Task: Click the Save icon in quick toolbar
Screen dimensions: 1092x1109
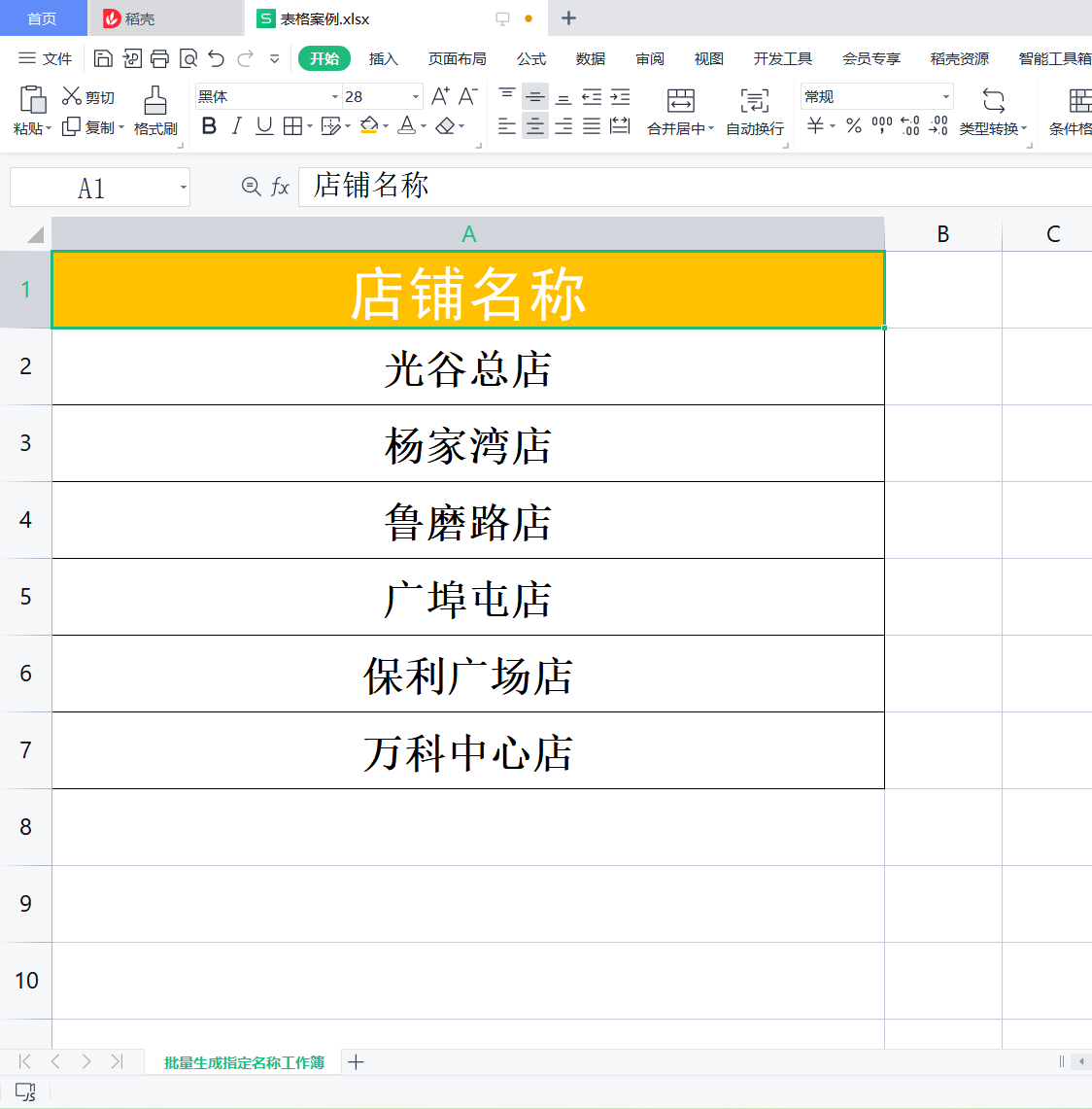Action: [103, 58]
